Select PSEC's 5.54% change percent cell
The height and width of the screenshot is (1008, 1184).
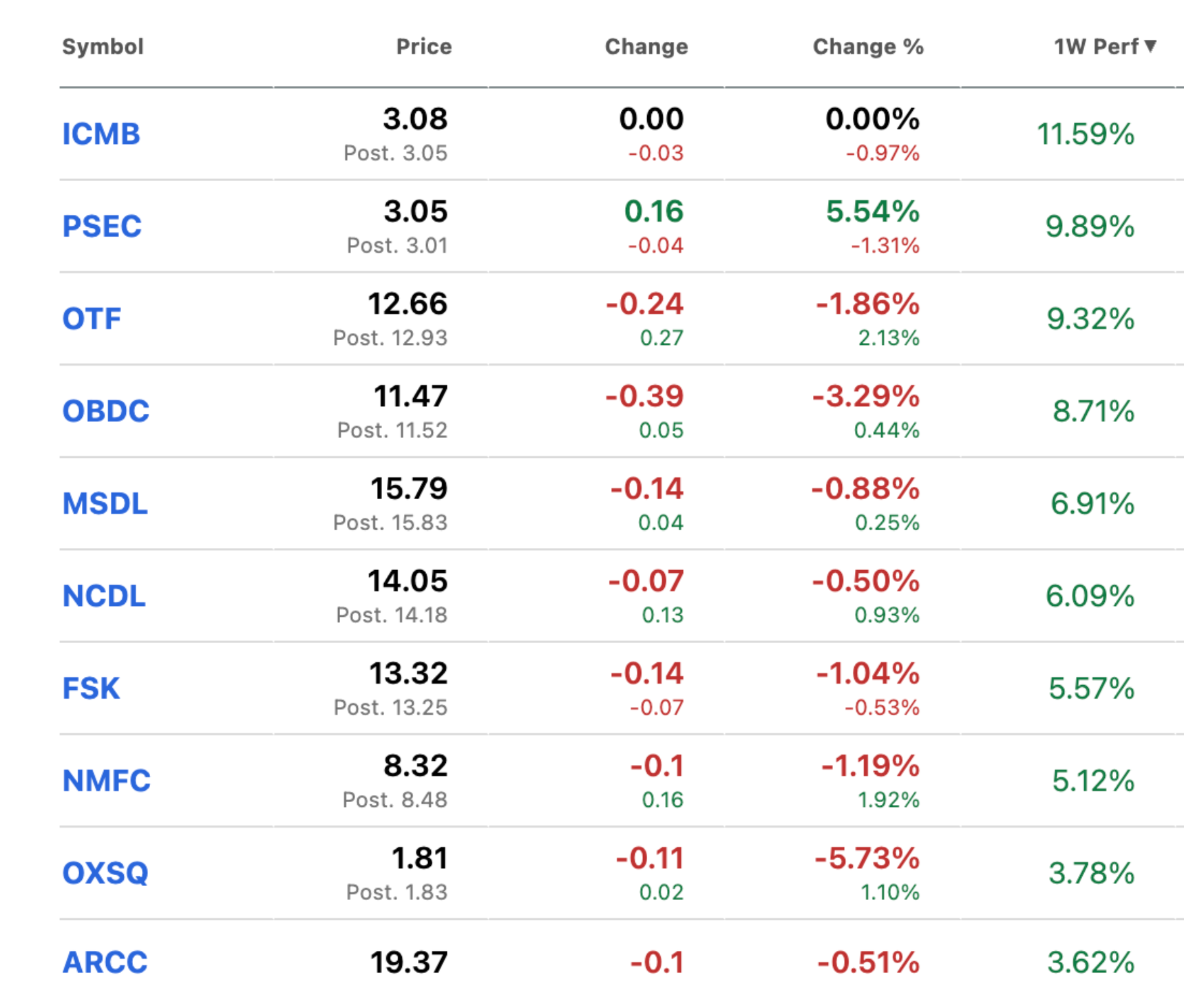pyautogui.click(x=872, y=211)
